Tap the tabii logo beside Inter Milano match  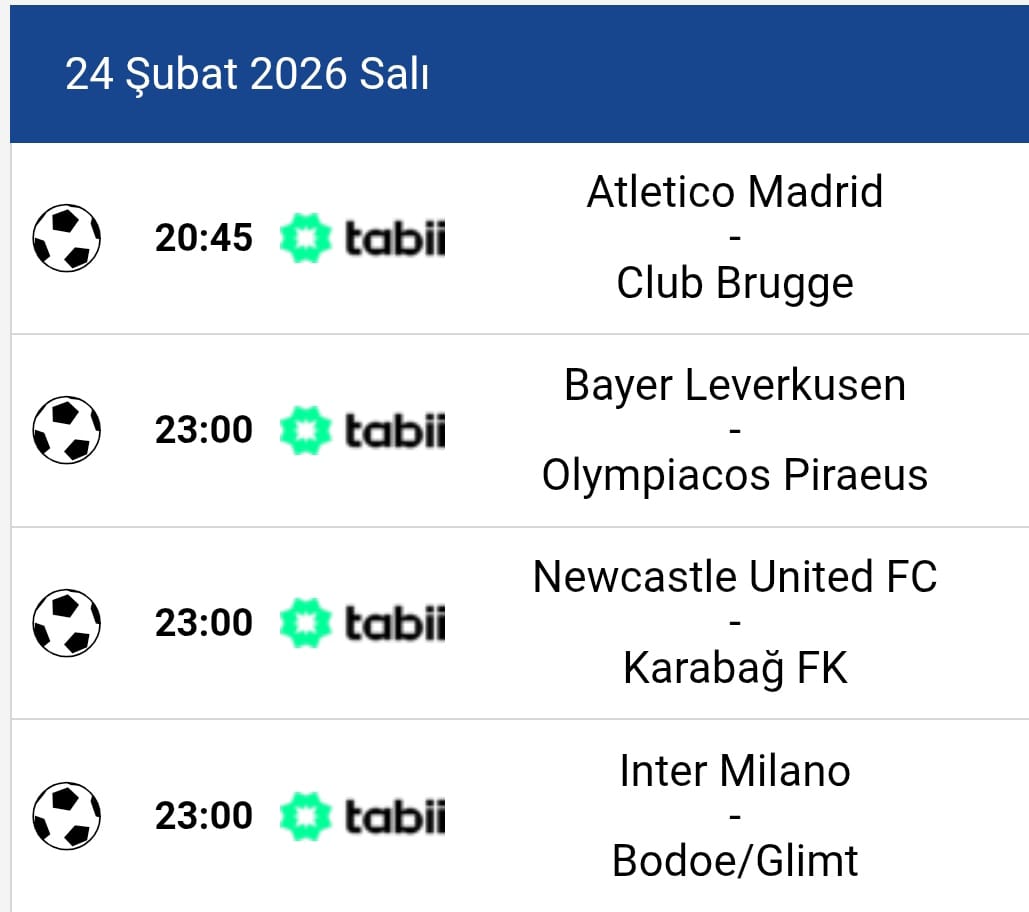coord(362,817)
